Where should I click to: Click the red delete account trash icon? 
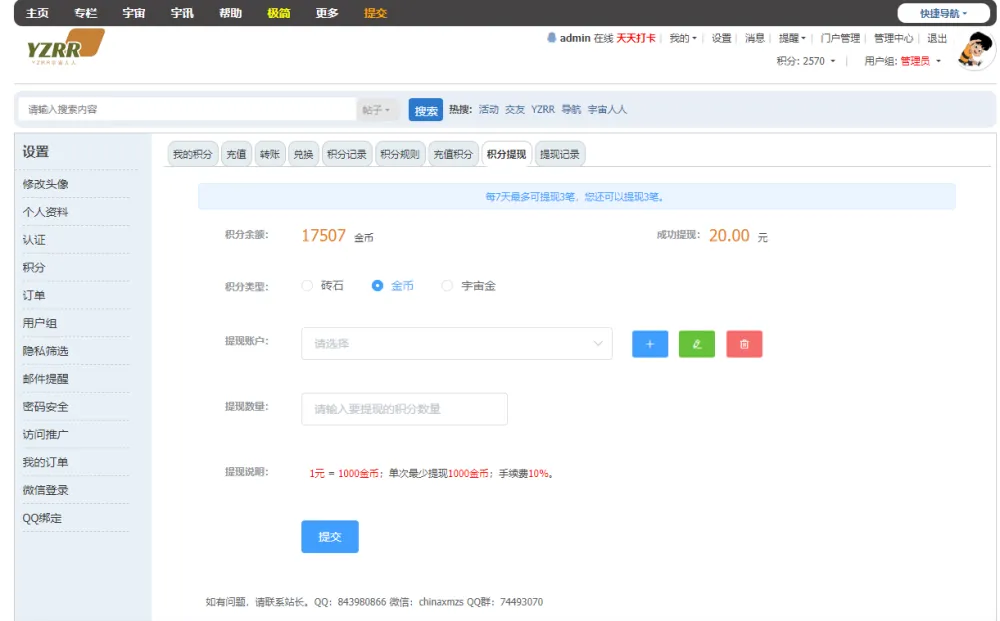[x=744, y=343]
